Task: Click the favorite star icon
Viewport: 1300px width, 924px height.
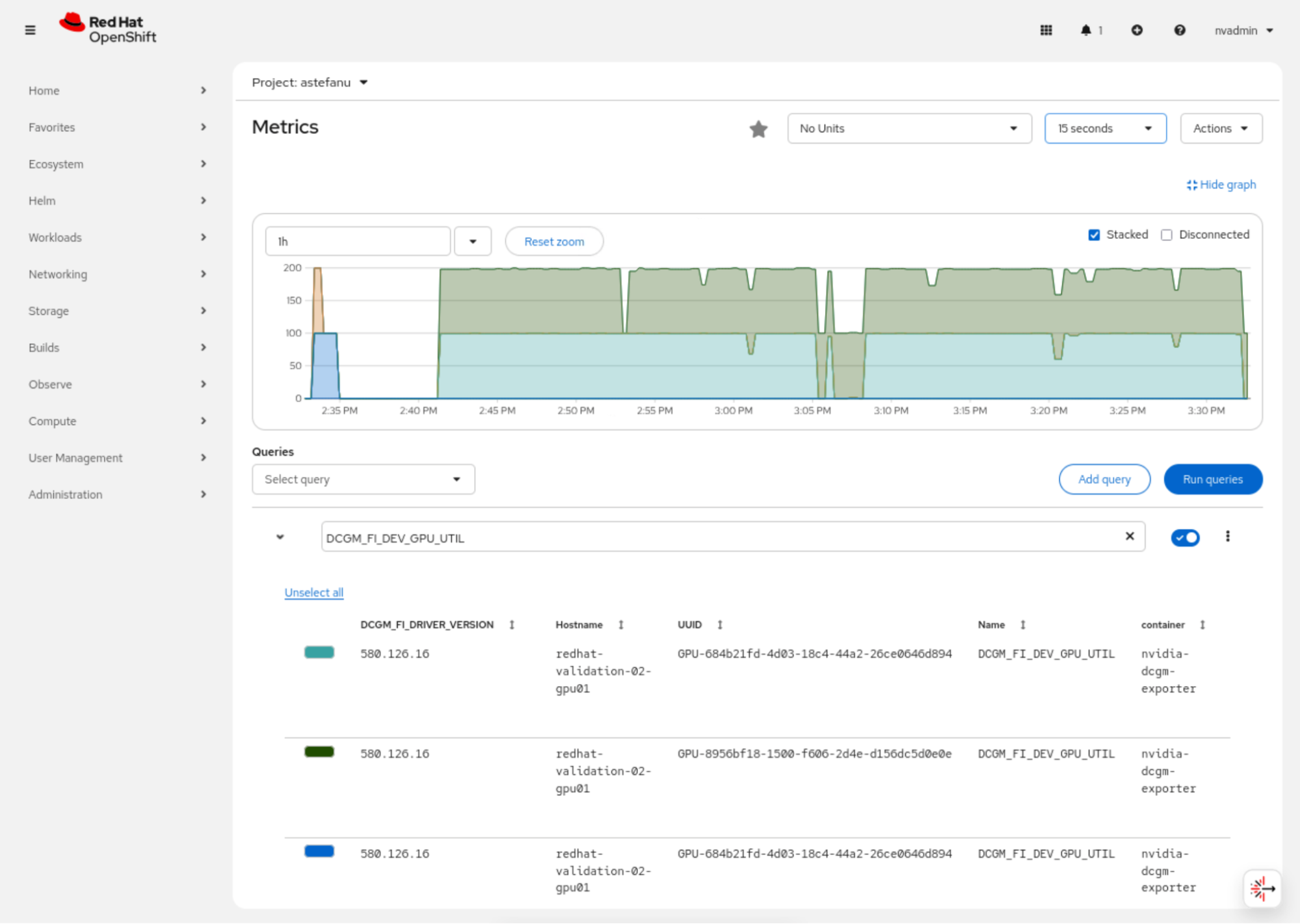Action: pos(758,129)
